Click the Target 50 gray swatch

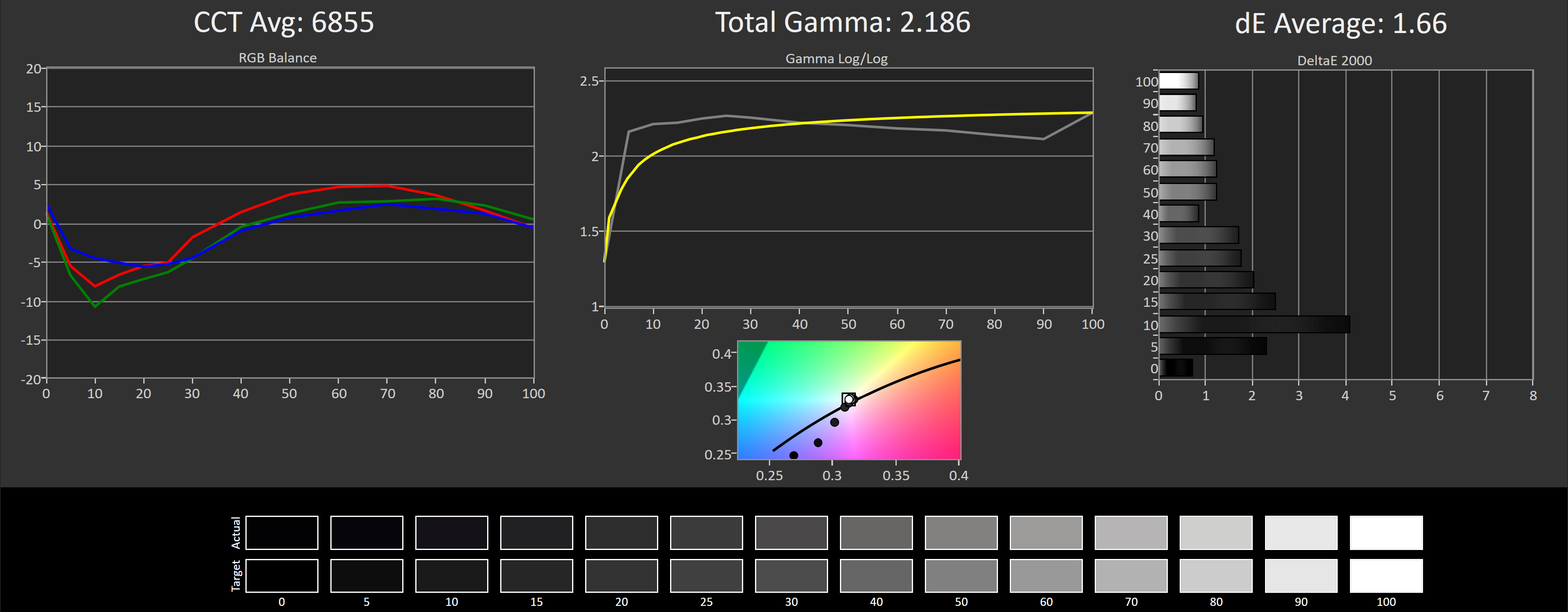point(960,576)
